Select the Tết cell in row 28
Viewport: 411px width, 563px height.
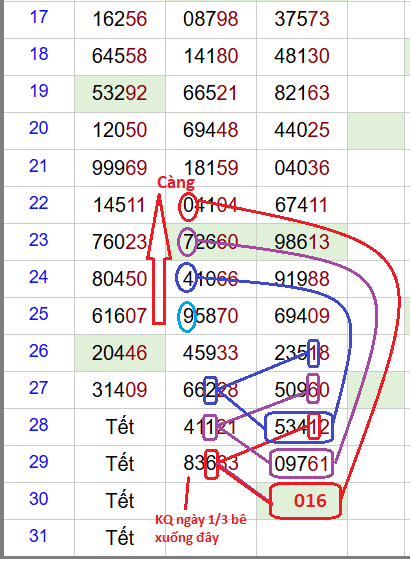tap(120, 427)
